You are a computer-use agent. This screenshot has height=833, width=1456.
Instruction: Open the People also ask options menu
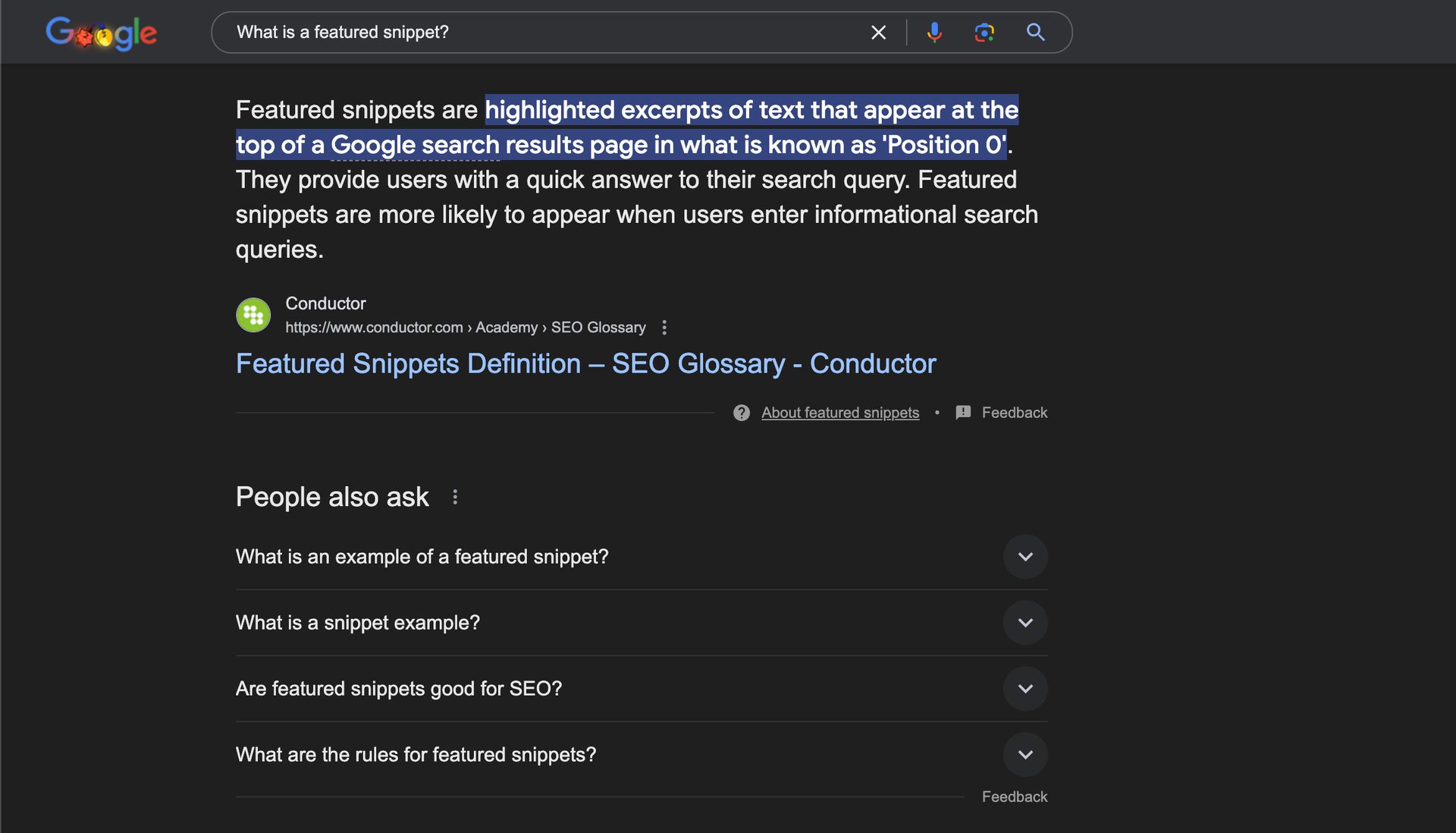click(455, 497)
